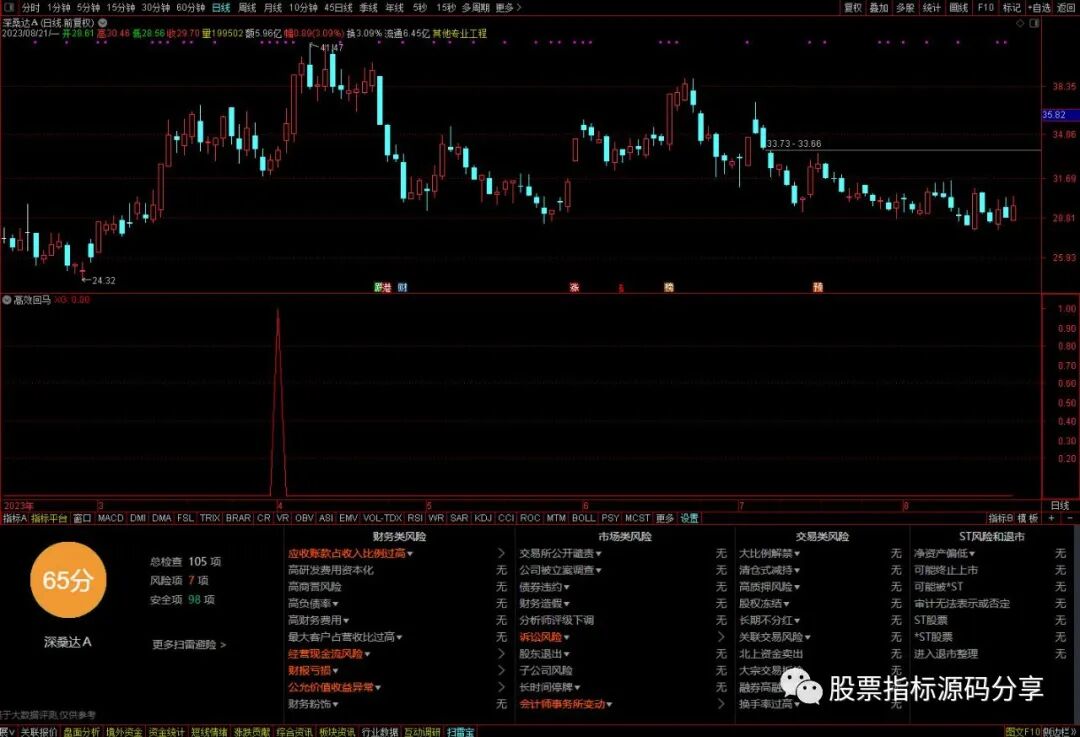Click the 财 event marker under the chart
Image resolution: width=1080 pixels, height=737 pixels.
(x=402, y=287)
